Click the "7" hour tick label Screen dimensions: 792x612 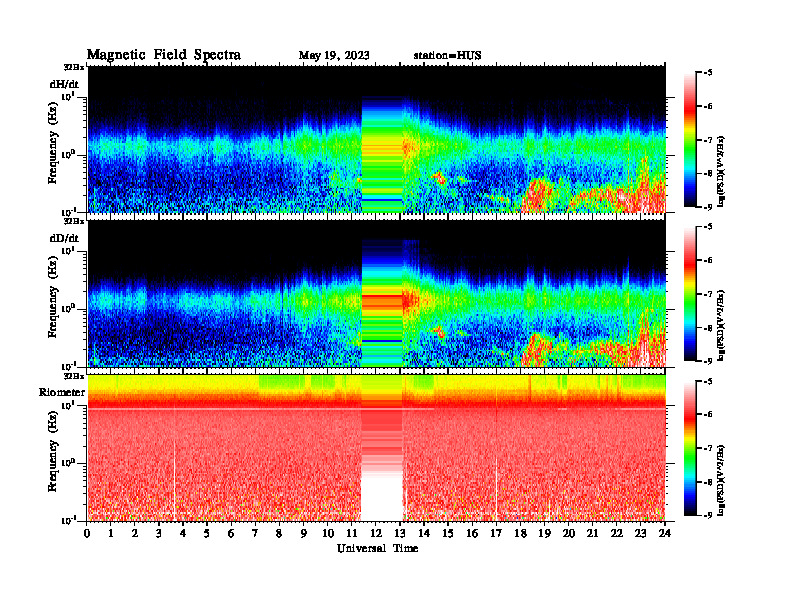pos(255,534)
